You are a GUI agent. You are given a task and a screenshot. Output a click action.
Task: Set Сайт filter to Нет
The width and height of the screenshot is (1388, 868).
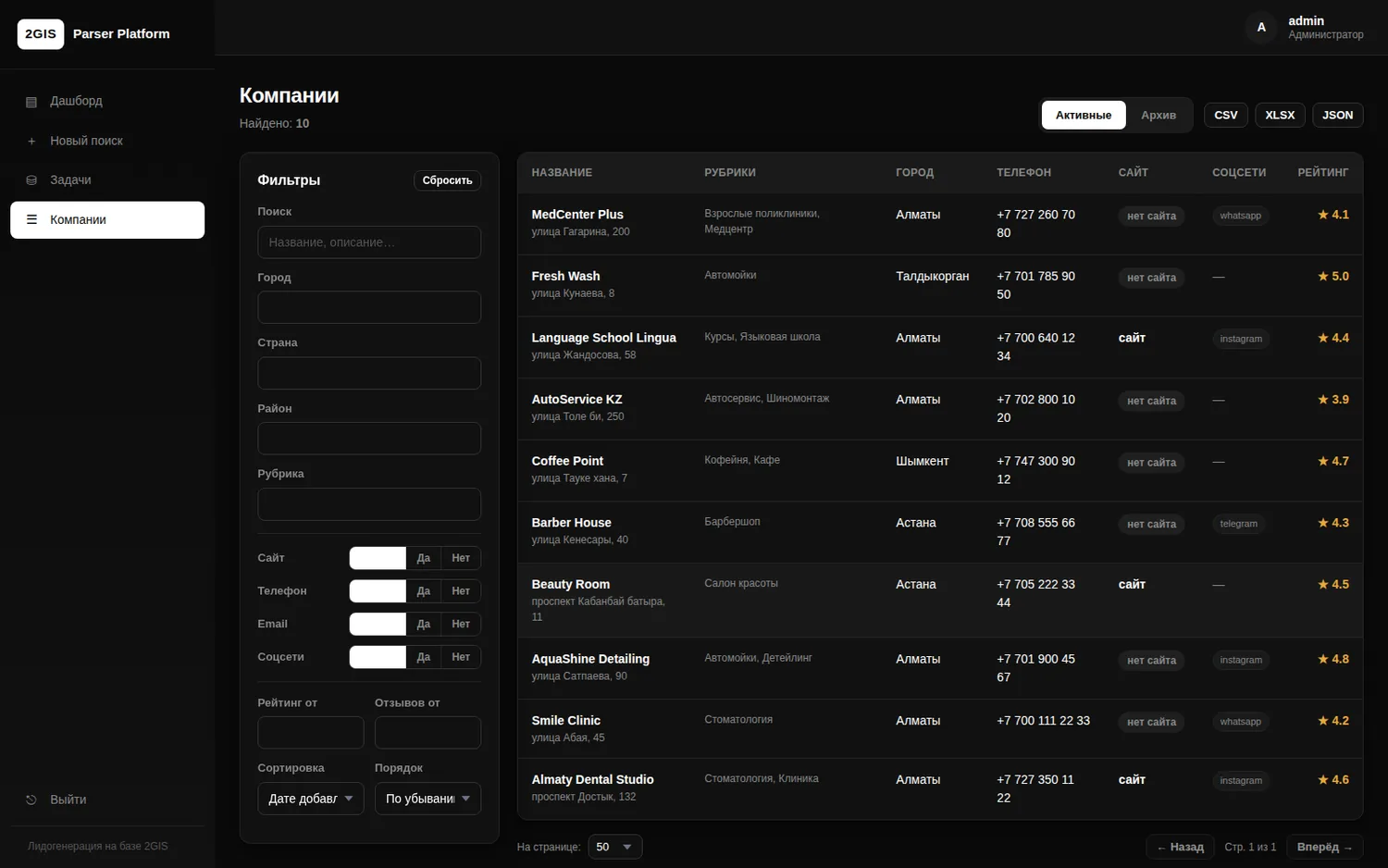(461, 558)
